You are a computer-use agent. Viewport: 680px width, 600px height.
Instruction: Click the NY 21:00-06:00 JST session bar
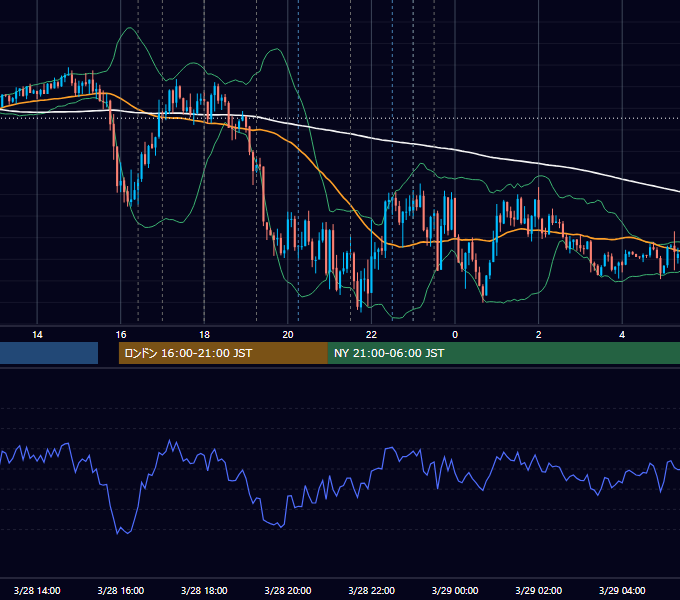click(503, 353)
